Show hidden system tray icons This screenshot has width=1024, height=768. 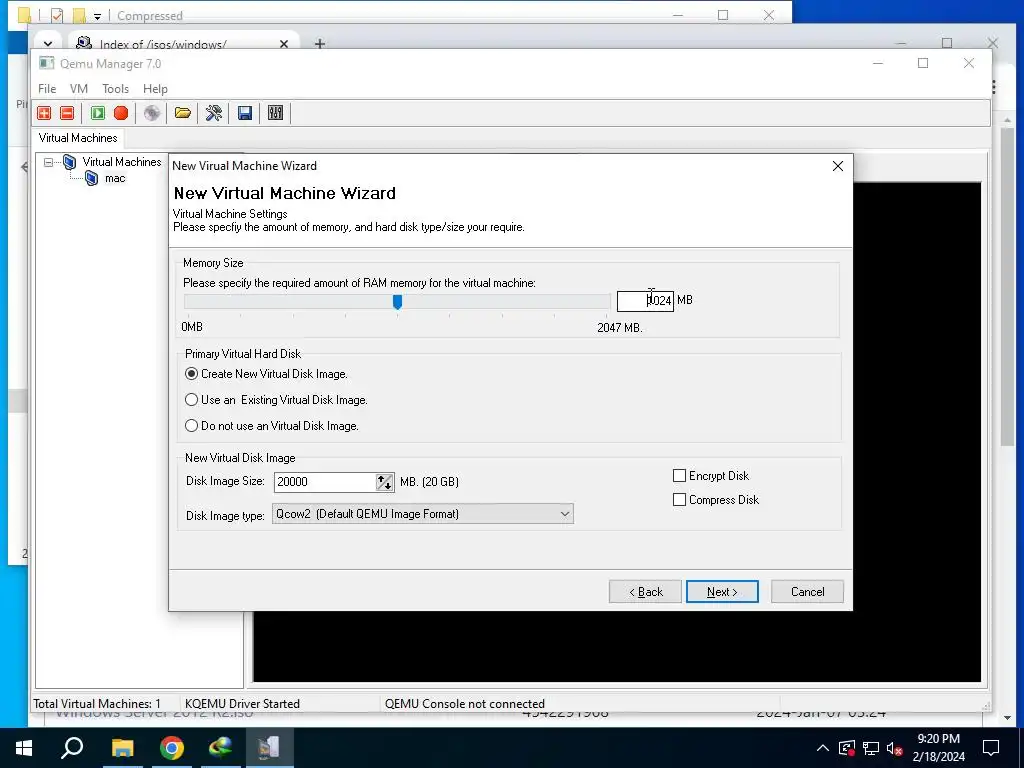tap(823, 748)
